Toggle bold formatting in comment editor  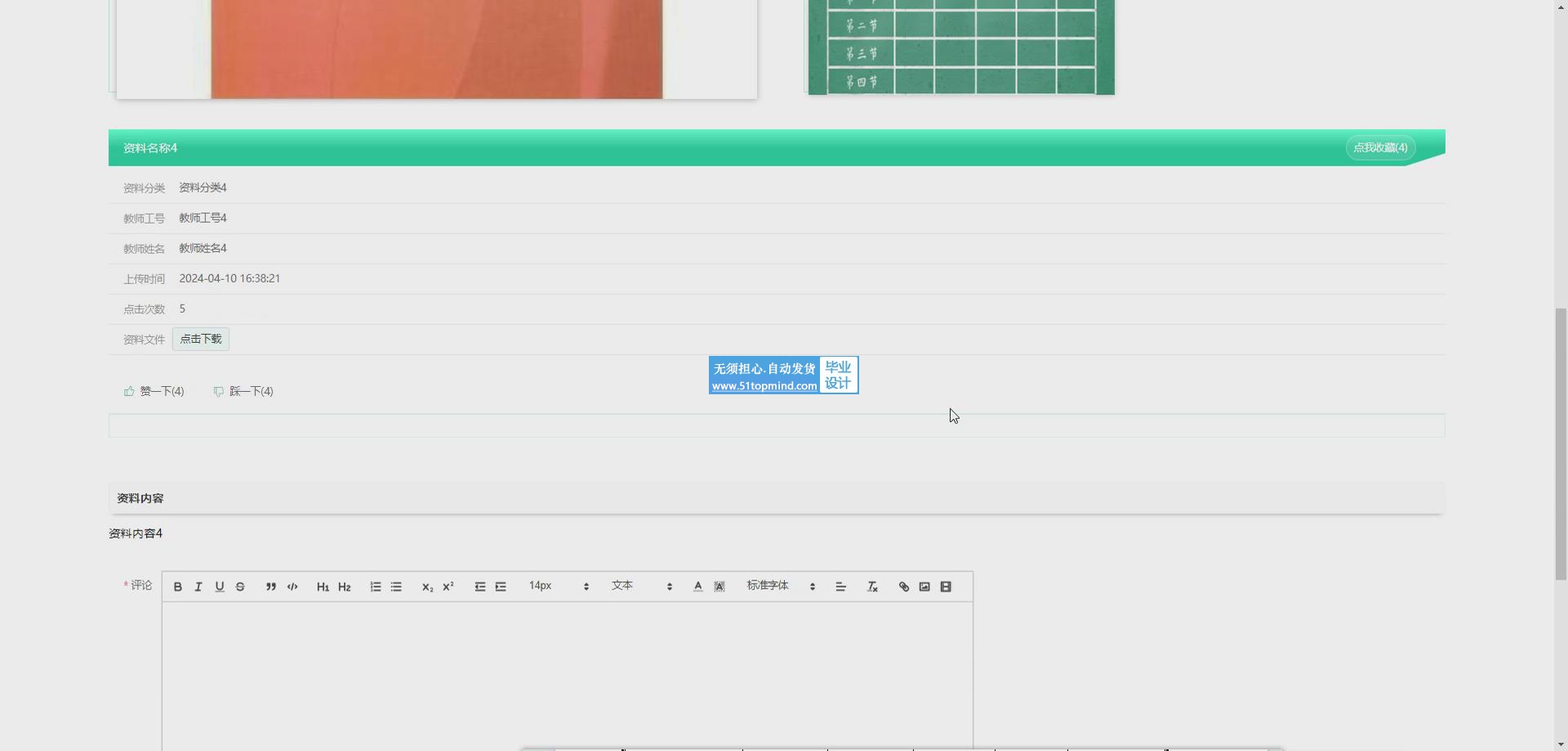click(x=177, y=587)
